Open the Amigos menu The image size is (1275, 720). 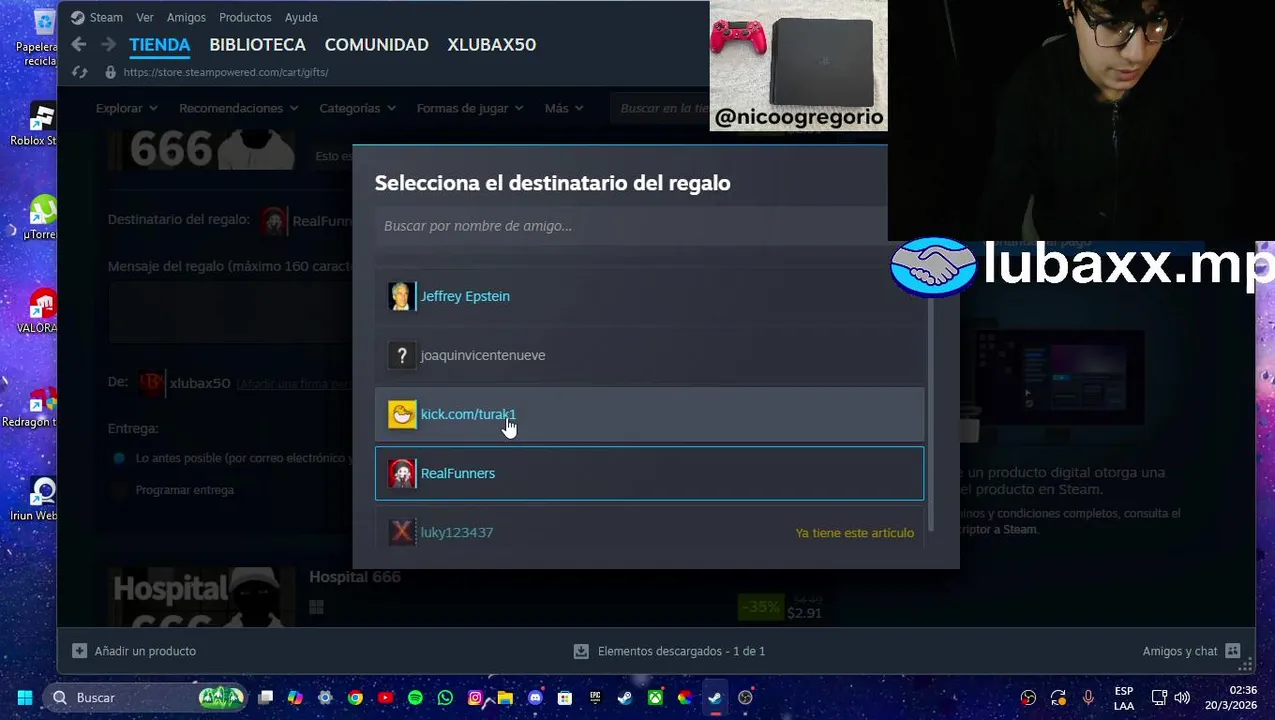[x=186, y=17]
